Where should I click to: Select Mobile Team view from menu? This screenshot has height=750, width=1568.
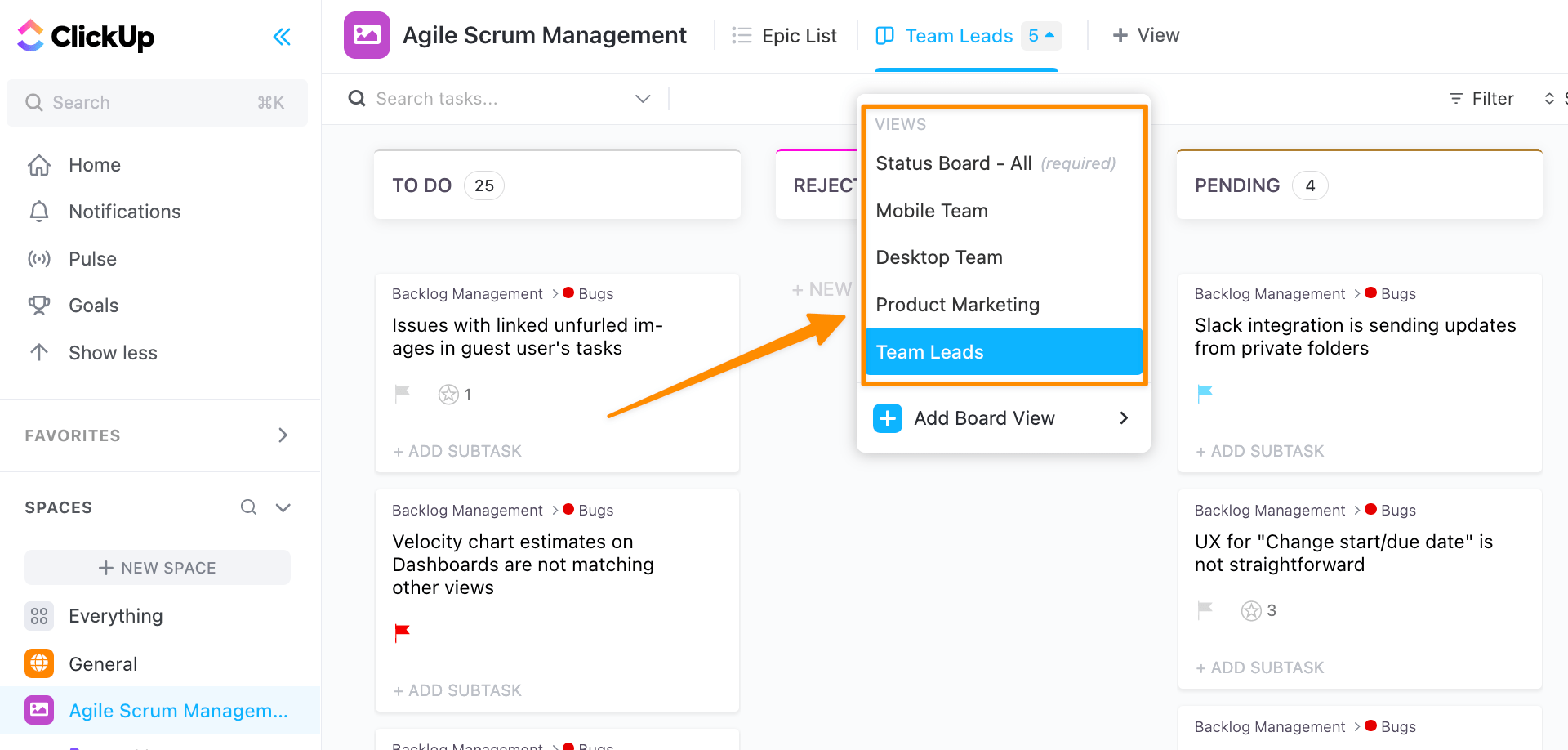point(932,211)
